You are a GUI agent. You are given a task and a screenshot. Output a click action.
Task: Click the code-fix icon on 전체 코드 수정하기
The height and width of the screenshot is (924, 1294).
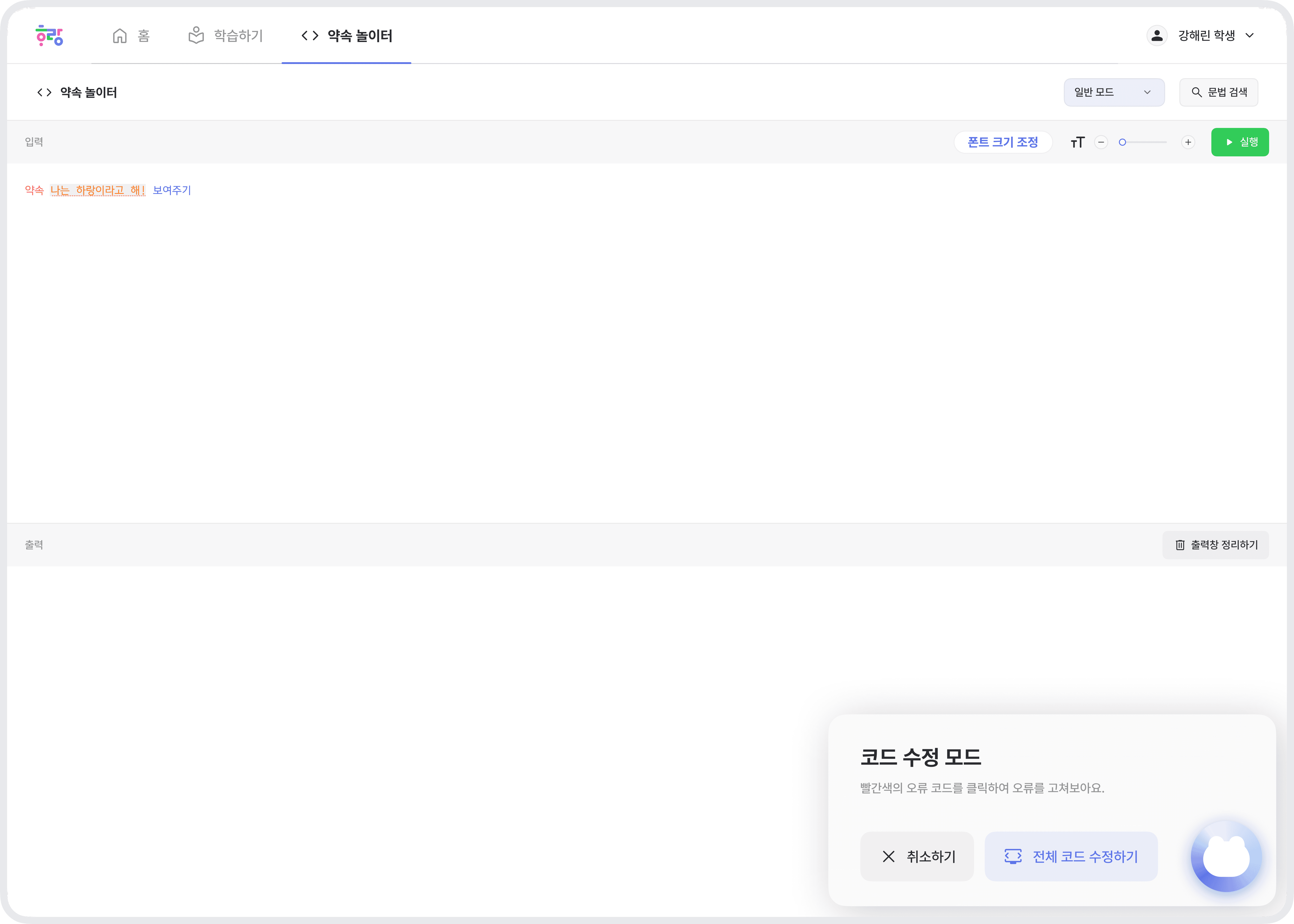(1013, 856)
